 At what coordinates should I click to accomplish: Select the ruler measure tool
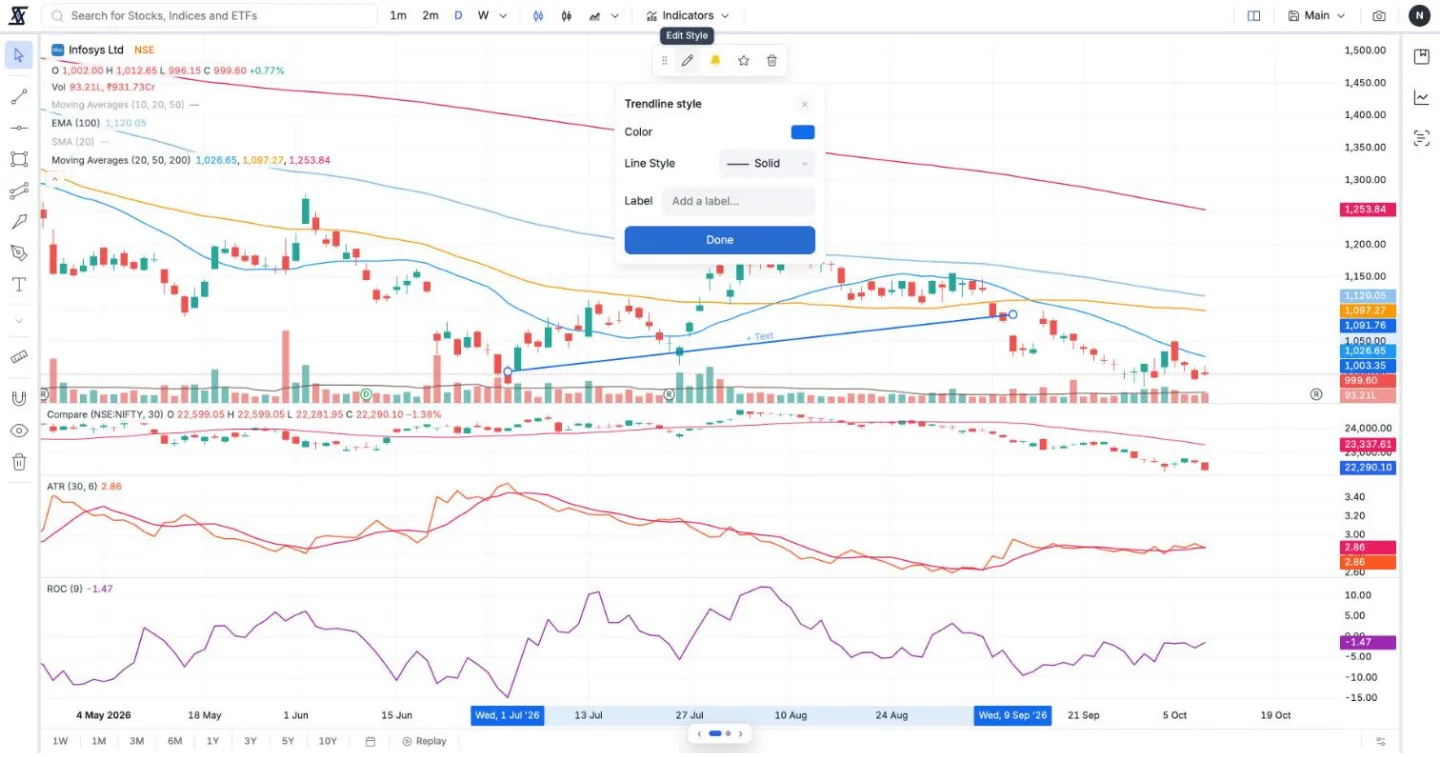click(18, 357)
